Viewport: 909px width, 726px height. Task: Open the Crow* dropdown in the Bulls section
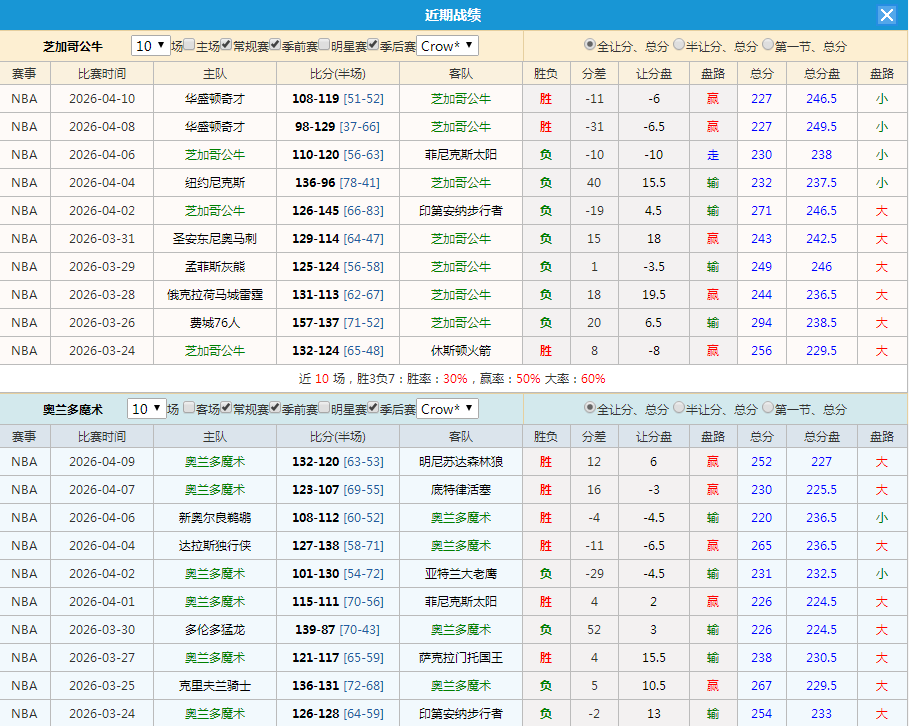[445, 45]
